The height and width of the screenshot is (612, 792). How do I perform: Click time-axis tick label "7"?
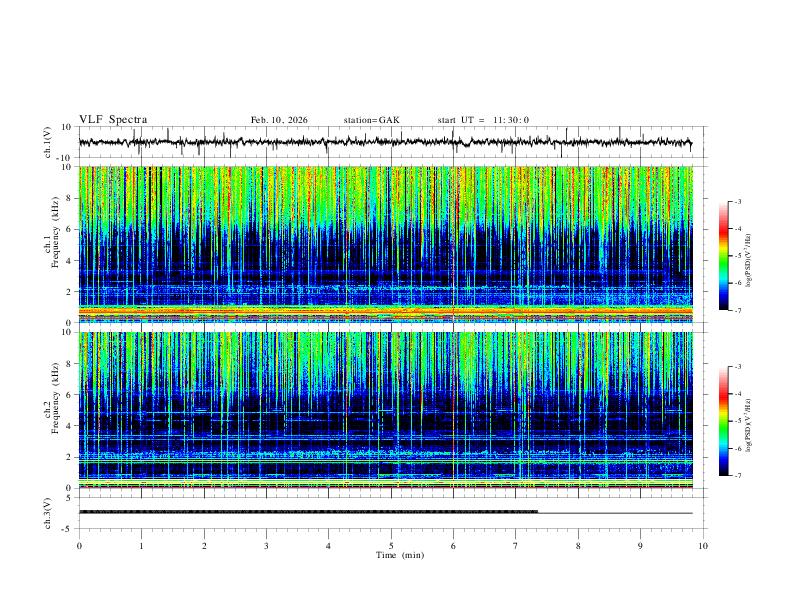(x=516, y=546)
